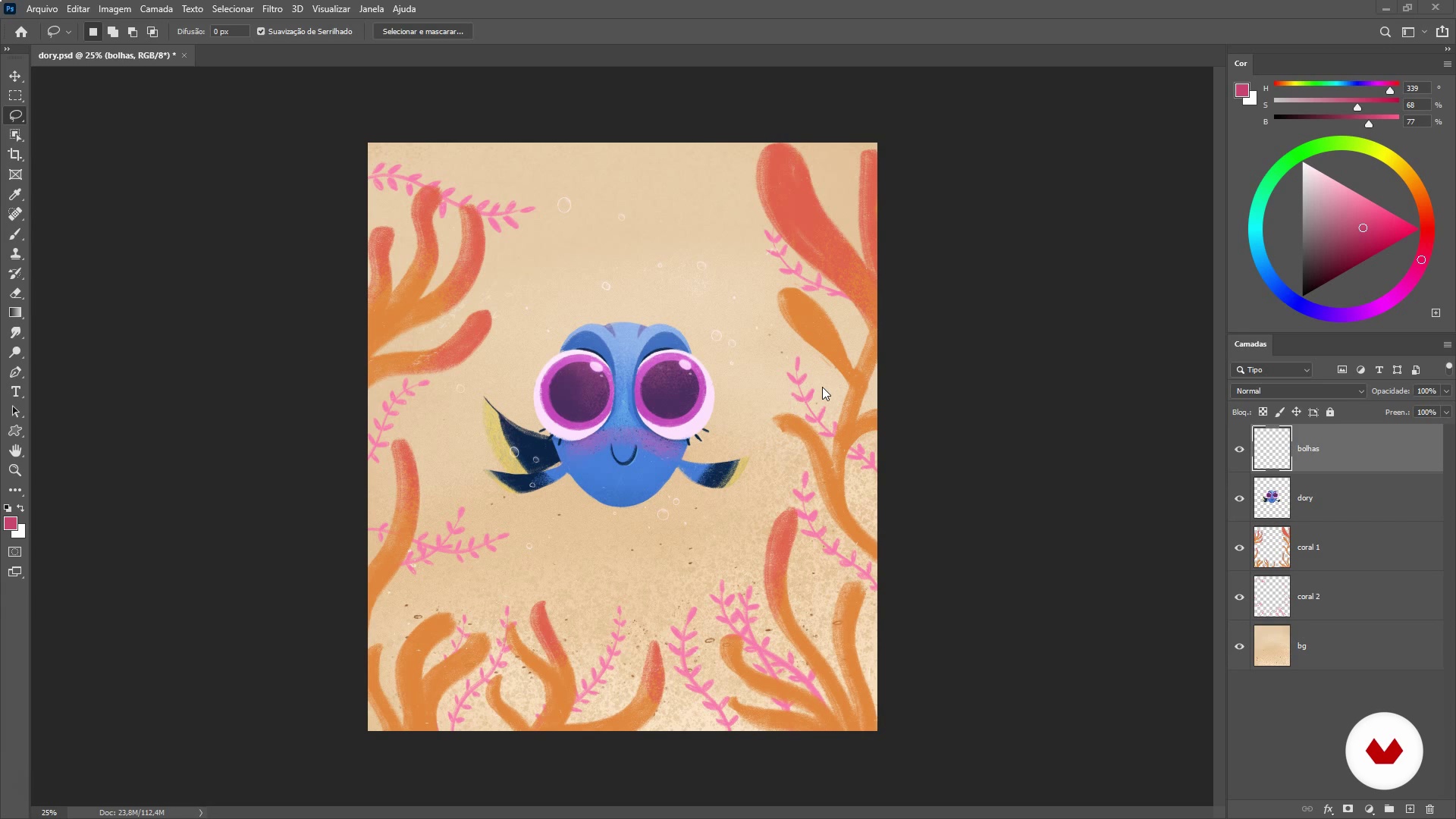Toggle lock all padlock
Screen dimensions: 1456x819
[1330, 413]
